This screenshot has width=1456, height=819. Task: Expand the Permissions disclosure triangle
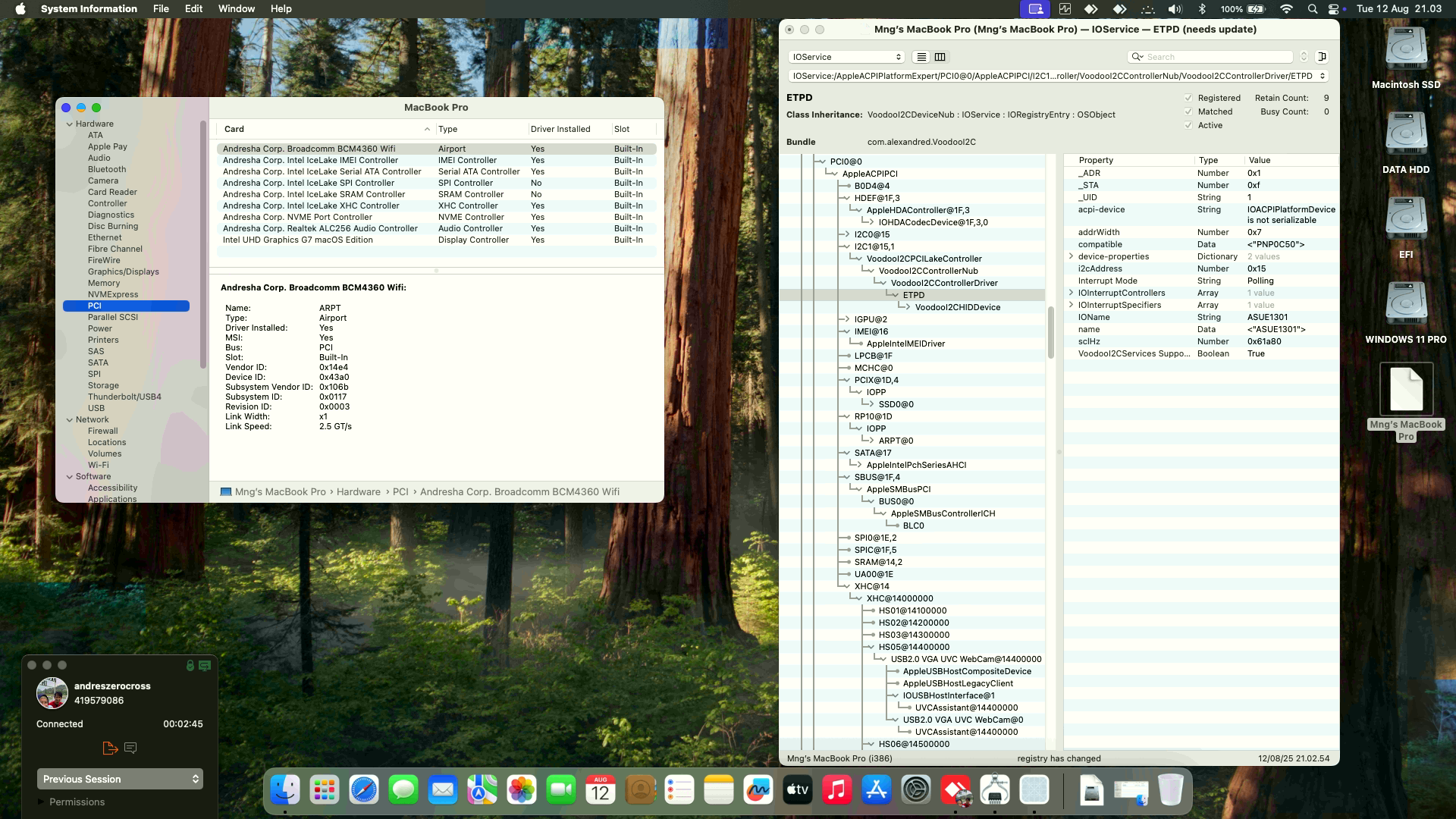[x=41, y=802]
